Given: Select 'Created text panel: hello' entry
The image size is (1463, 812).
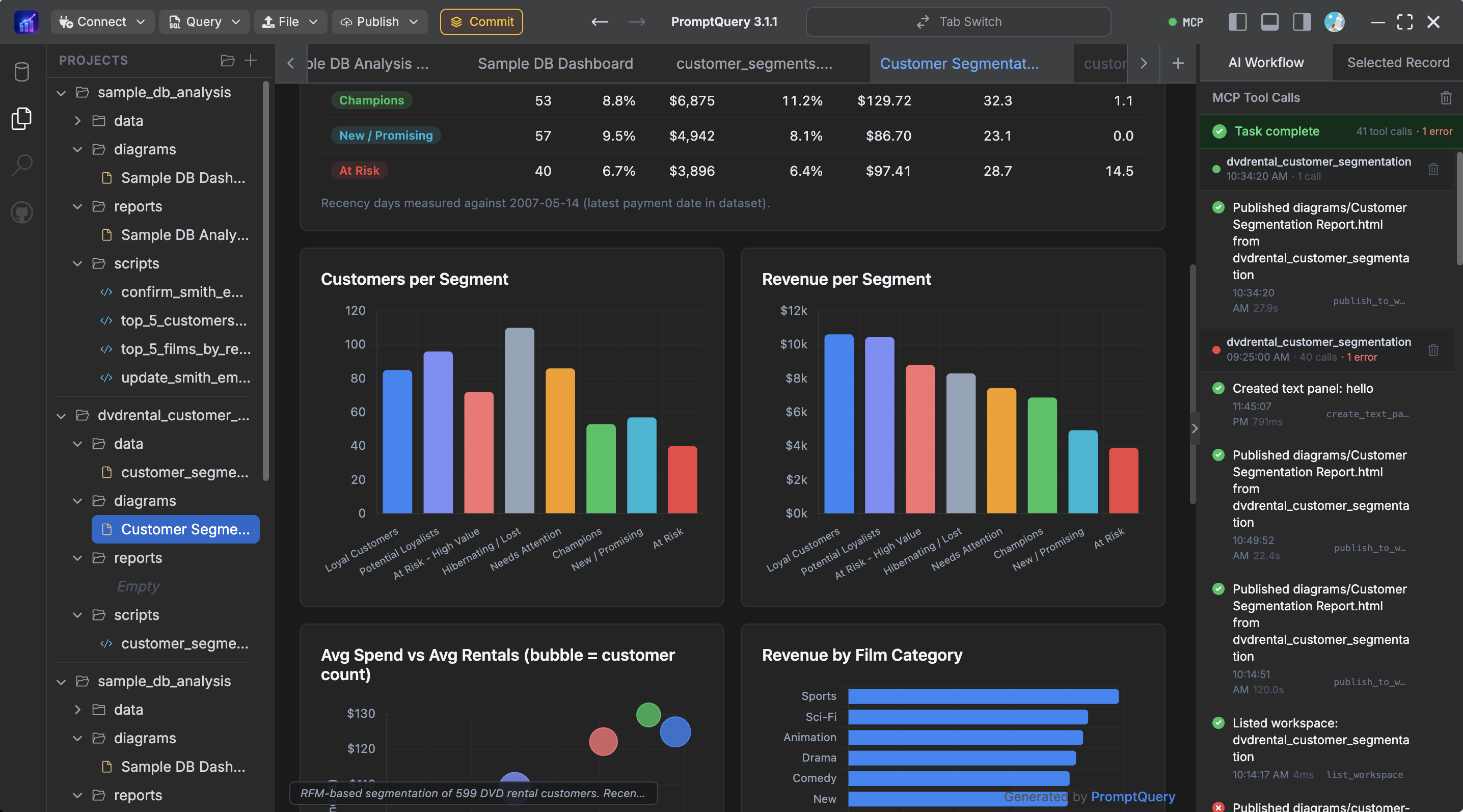Looking at the screenshot, I should 1327,405.
